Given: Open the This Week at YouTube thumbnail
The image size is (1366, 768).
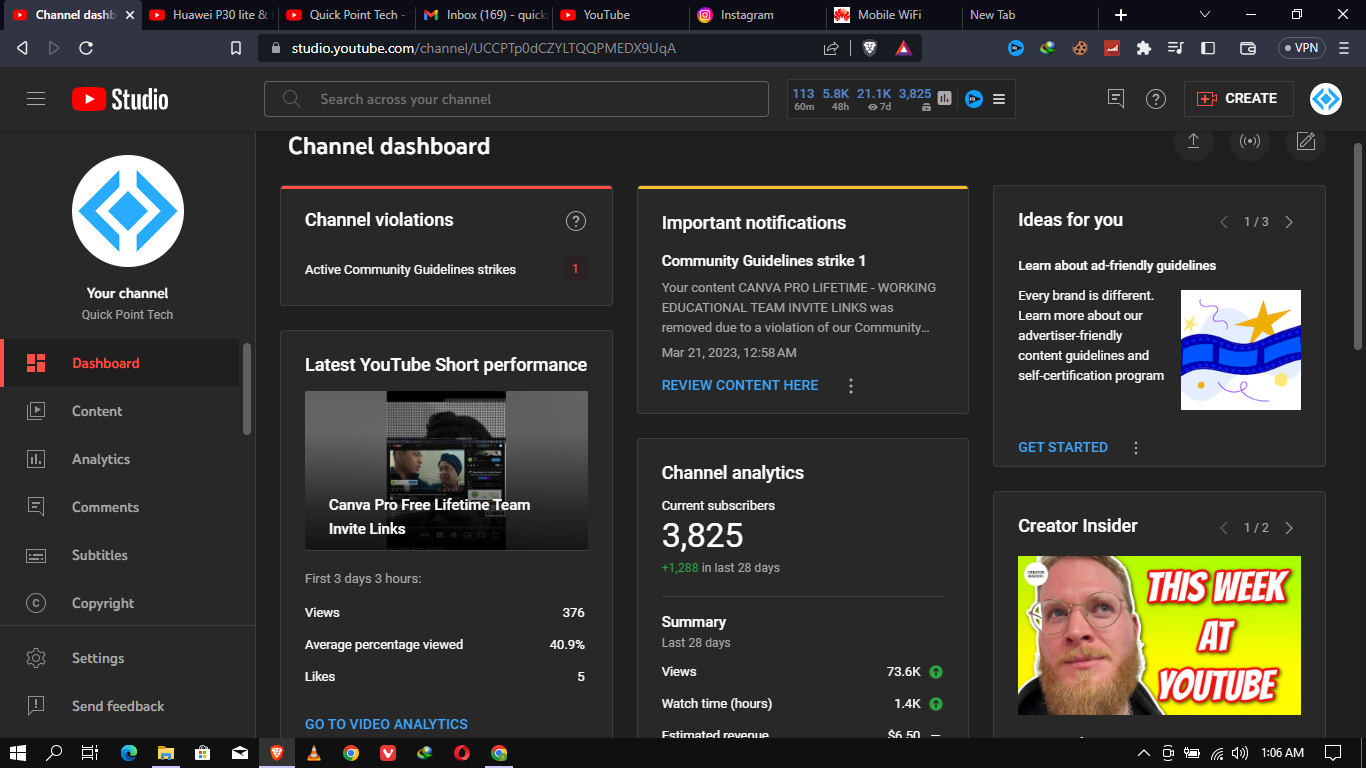Looking at the screenshot, I should (1159, 635).
